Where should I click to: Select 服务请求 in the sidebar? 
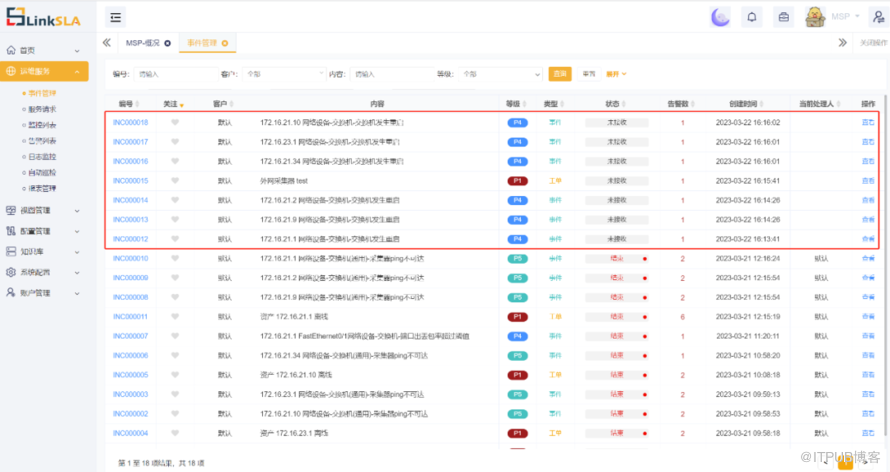pyautogui.click(x=42, y=109)
